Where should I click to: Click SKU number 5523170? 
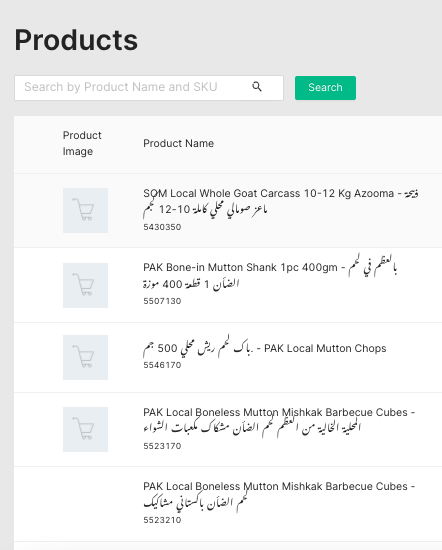click(x=162, y=446)
